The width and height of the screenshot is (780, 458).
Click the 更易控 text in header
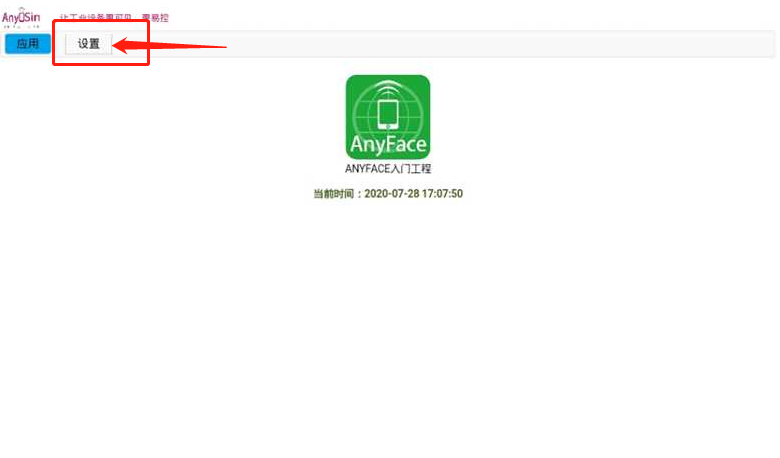pyautogui.click(x=155, y=18)
